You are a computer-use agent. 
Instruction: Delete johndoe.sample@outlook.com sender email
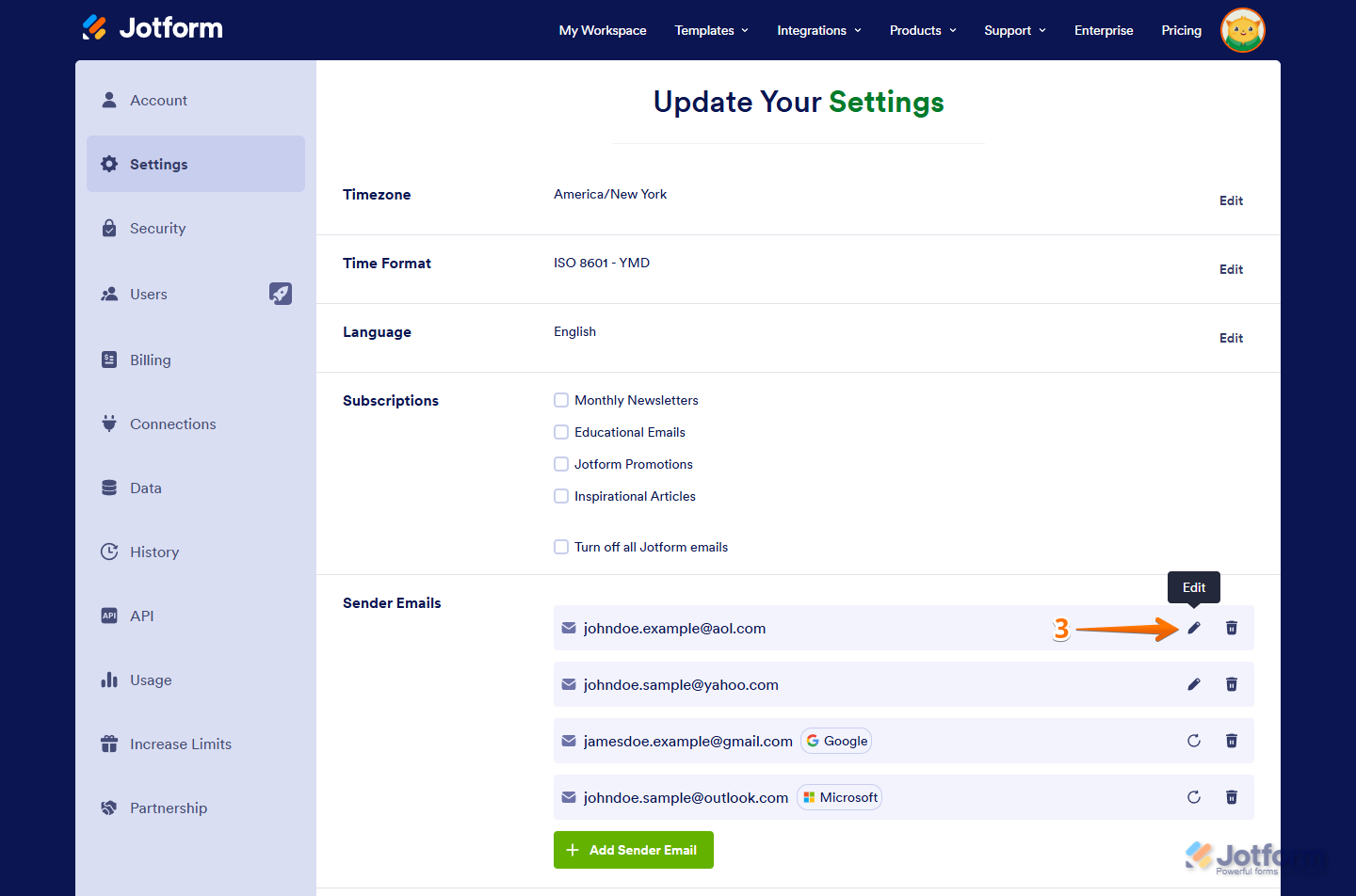pos(1232,797)
